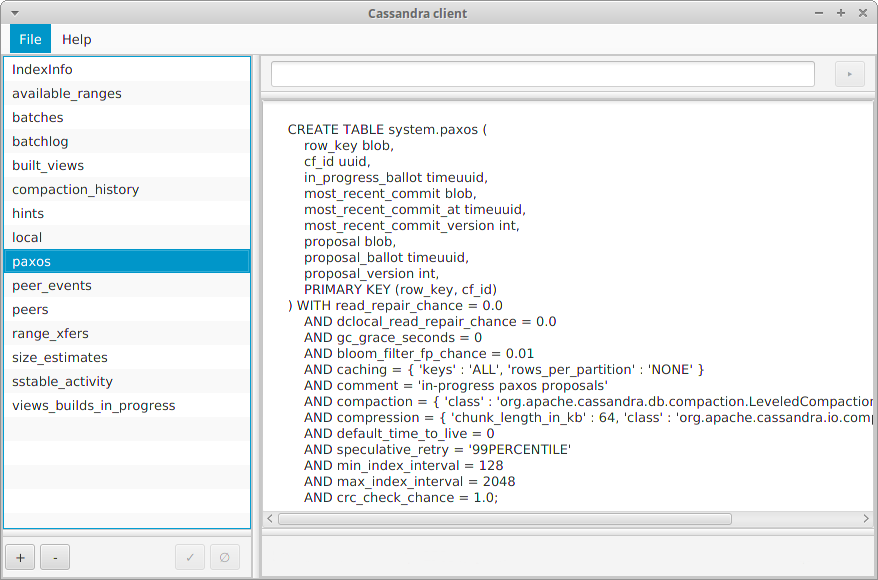Select the built_views table
Image resolution: width=878 pixels, height=580 pixels.
[127, 166]
